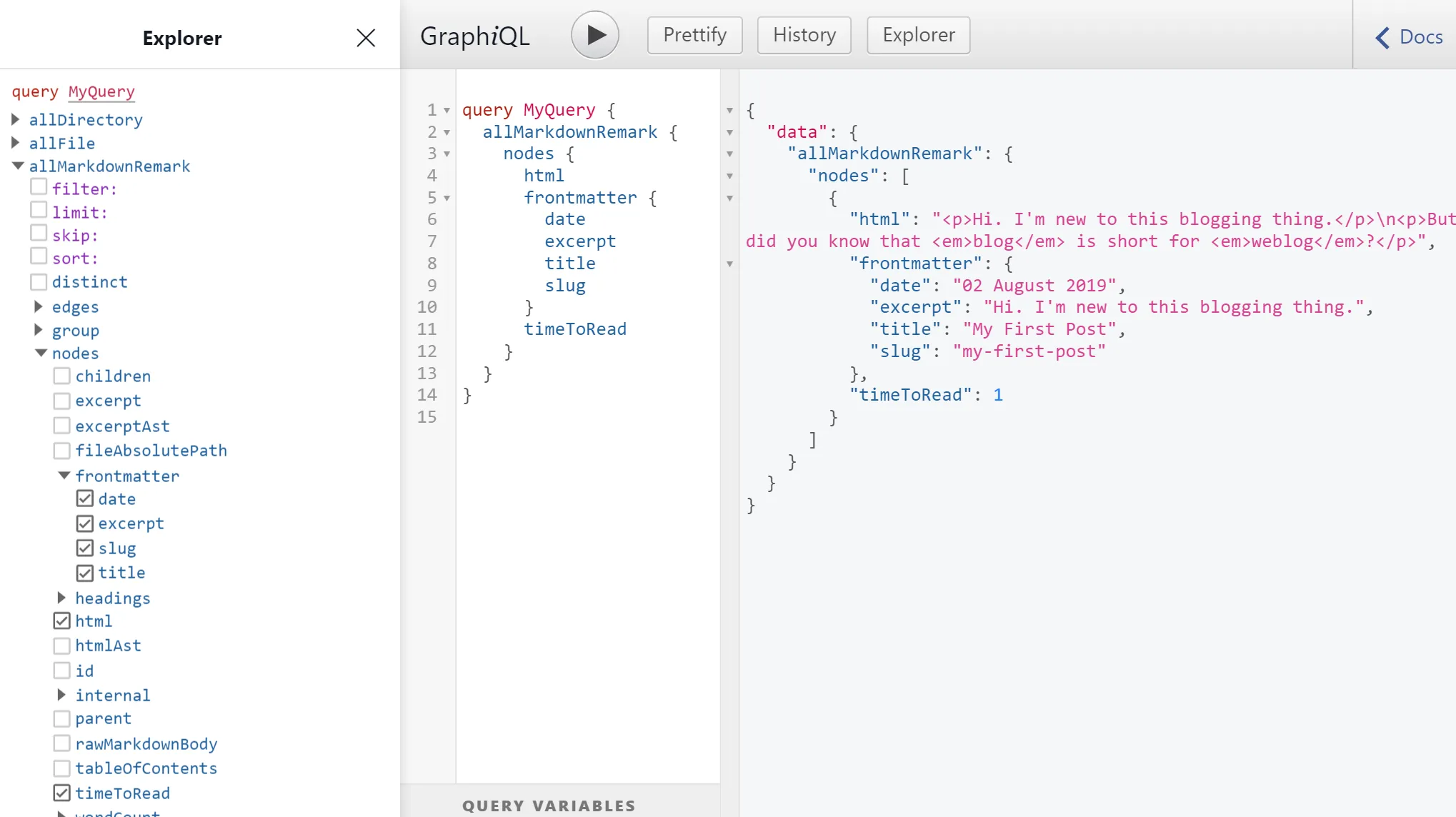Open the Query Variables pane
Image resolution: width=1456 pixels, height=817 pixels.
point(549,806)
